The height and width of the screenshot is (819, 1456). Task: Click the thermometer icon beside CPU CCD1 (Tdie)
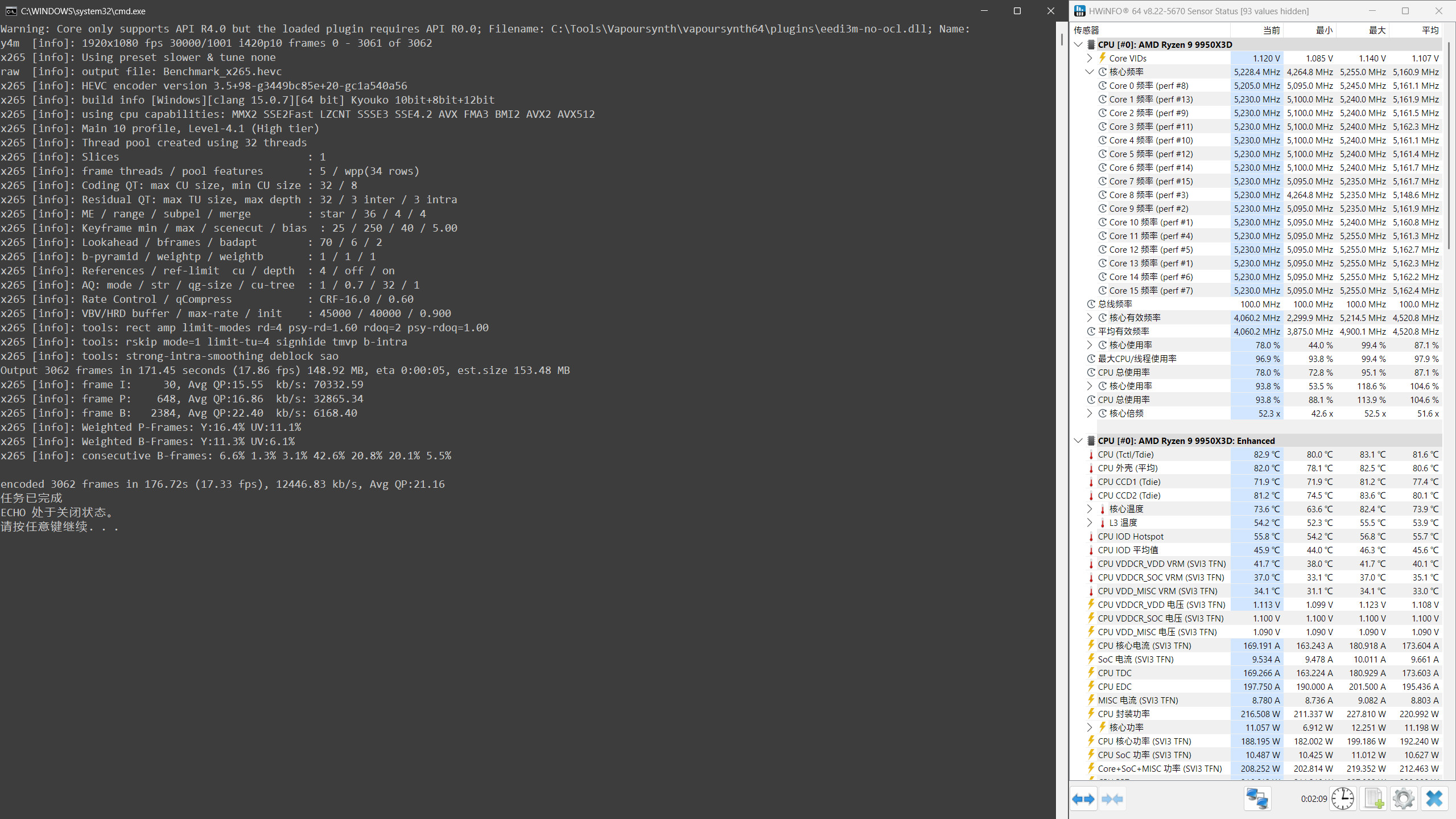click(x=1091, y=481)
